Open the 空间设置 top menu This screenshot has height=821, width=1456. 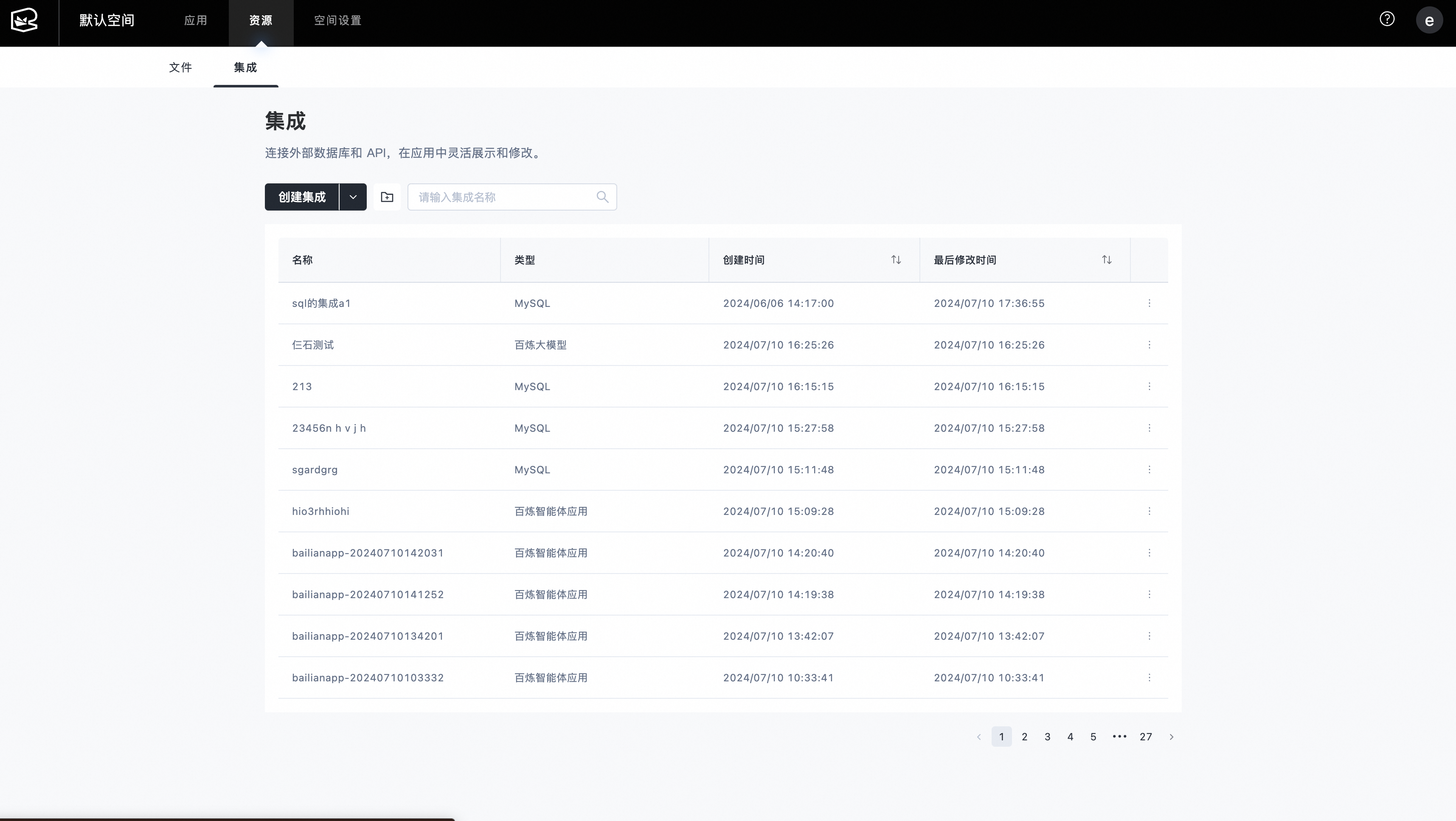(x=337, y=20)
